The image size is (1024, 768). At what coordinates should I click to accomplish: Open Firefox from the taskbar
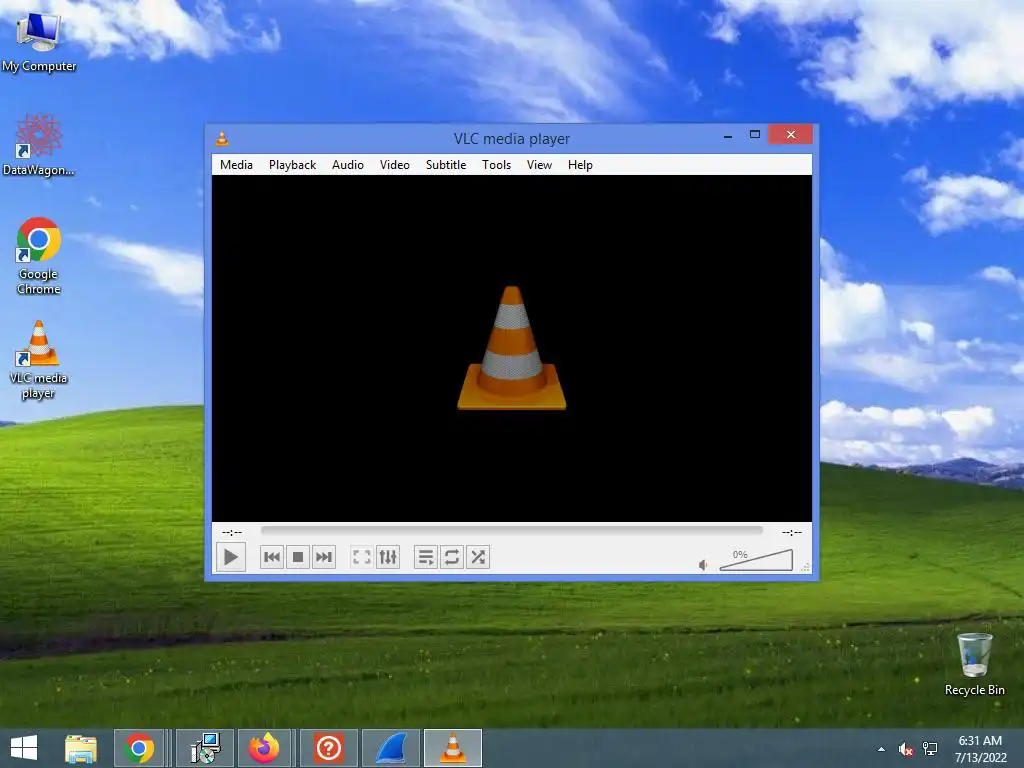tap(264, 748)
